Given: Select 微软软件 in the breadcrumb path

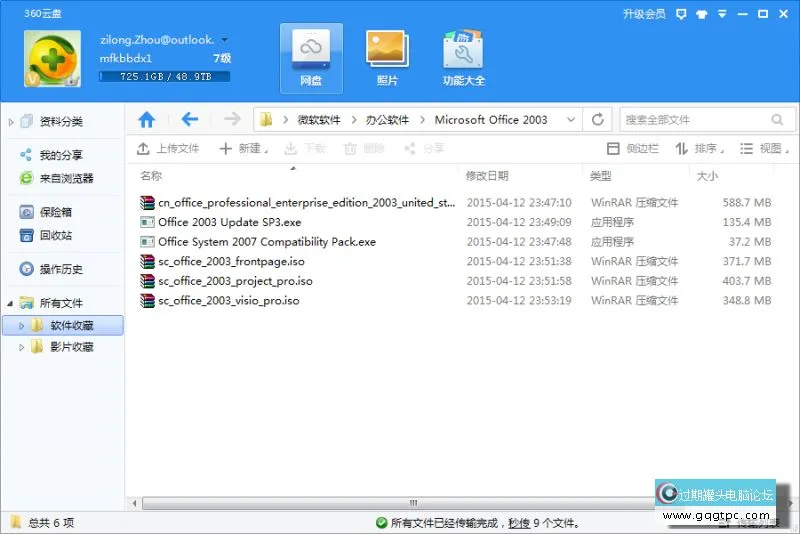Looking at the screenshot, I should click(319, 120).
